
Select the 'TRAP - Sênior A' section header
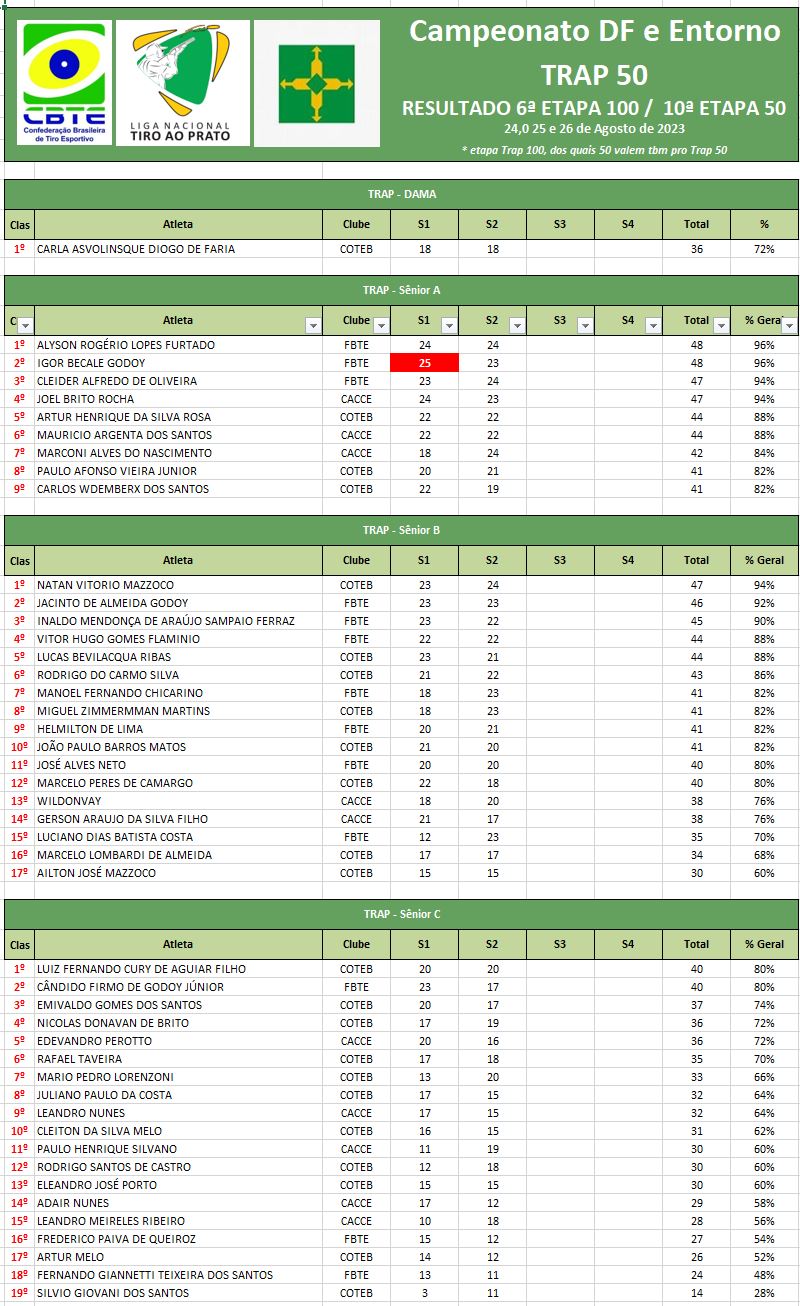tap(401, 290)
